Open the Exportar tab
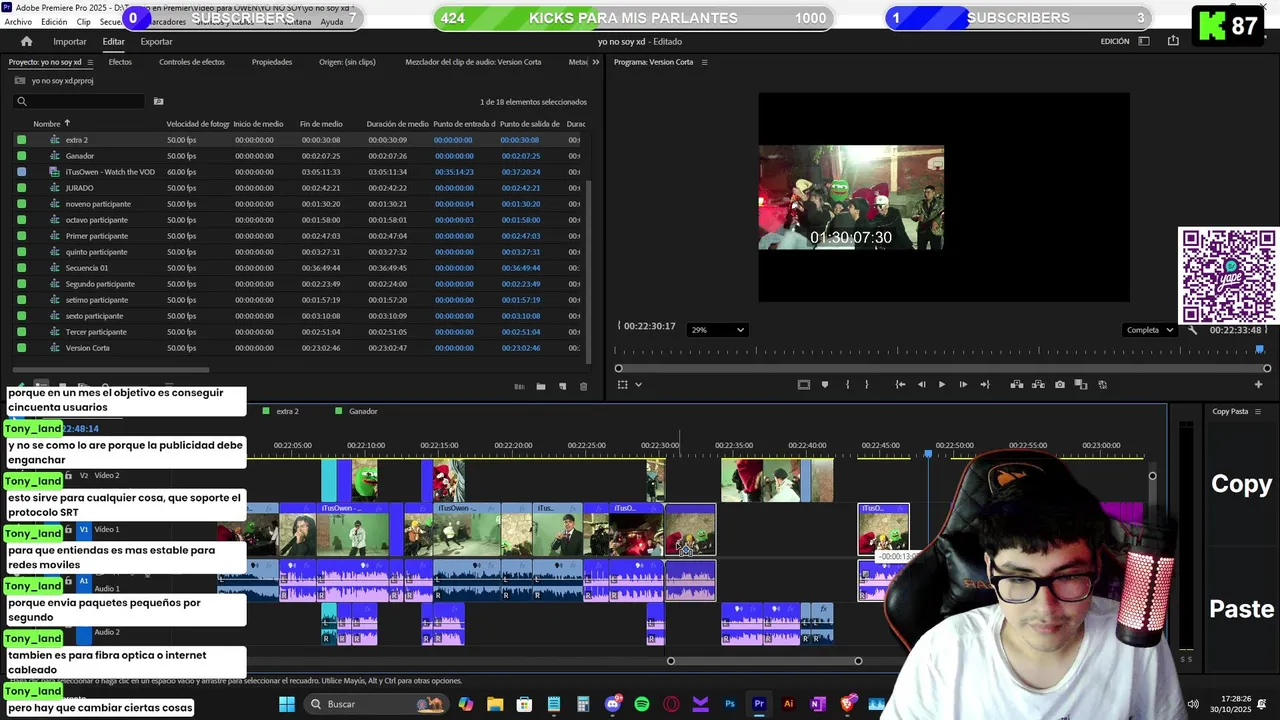This screenshot has width=1280, height=720. pyautogui.click(x=156, y=42)
